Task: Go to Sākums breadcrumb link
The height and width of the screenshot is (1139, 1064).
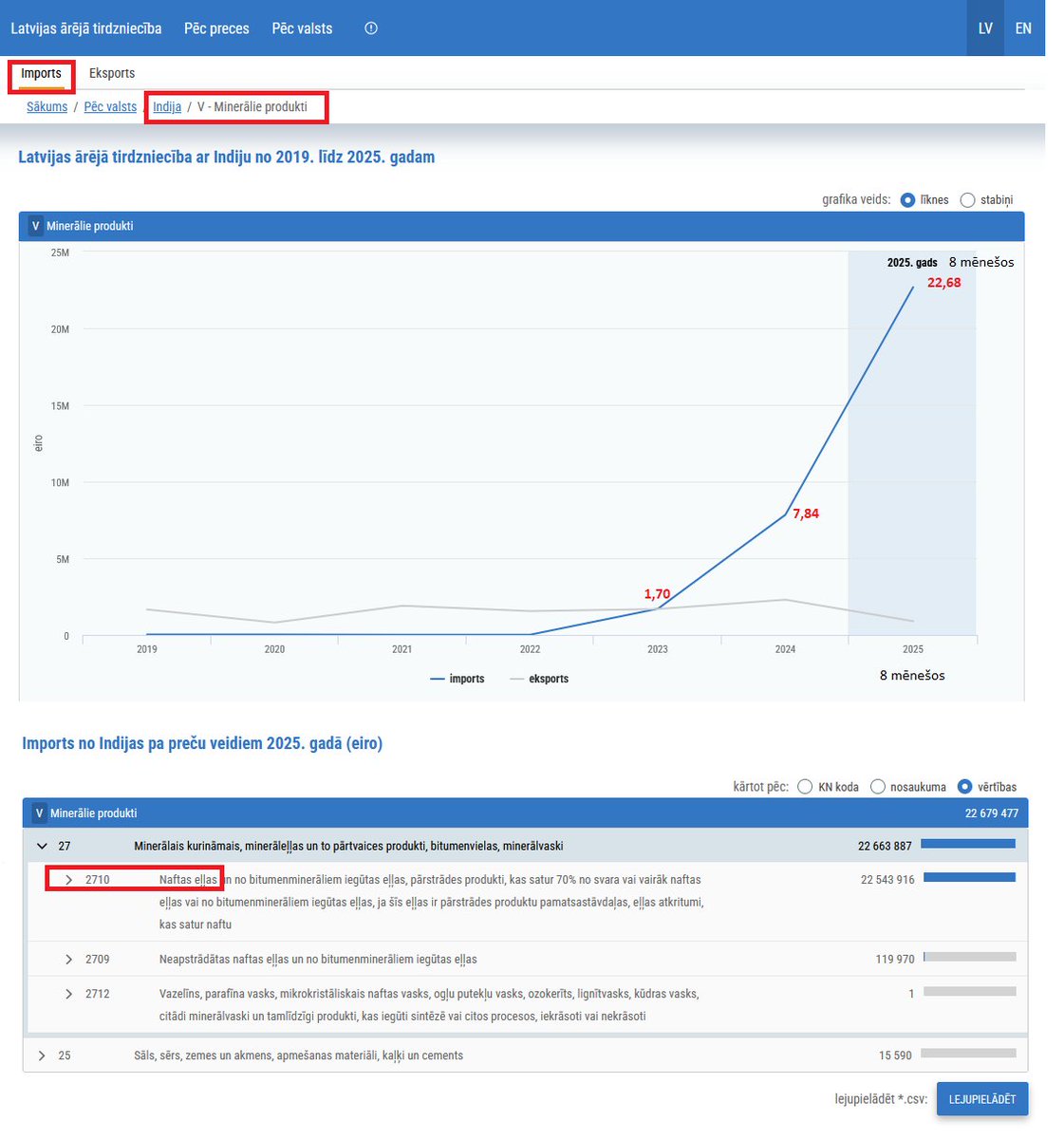Action: [x=47, y=106]
